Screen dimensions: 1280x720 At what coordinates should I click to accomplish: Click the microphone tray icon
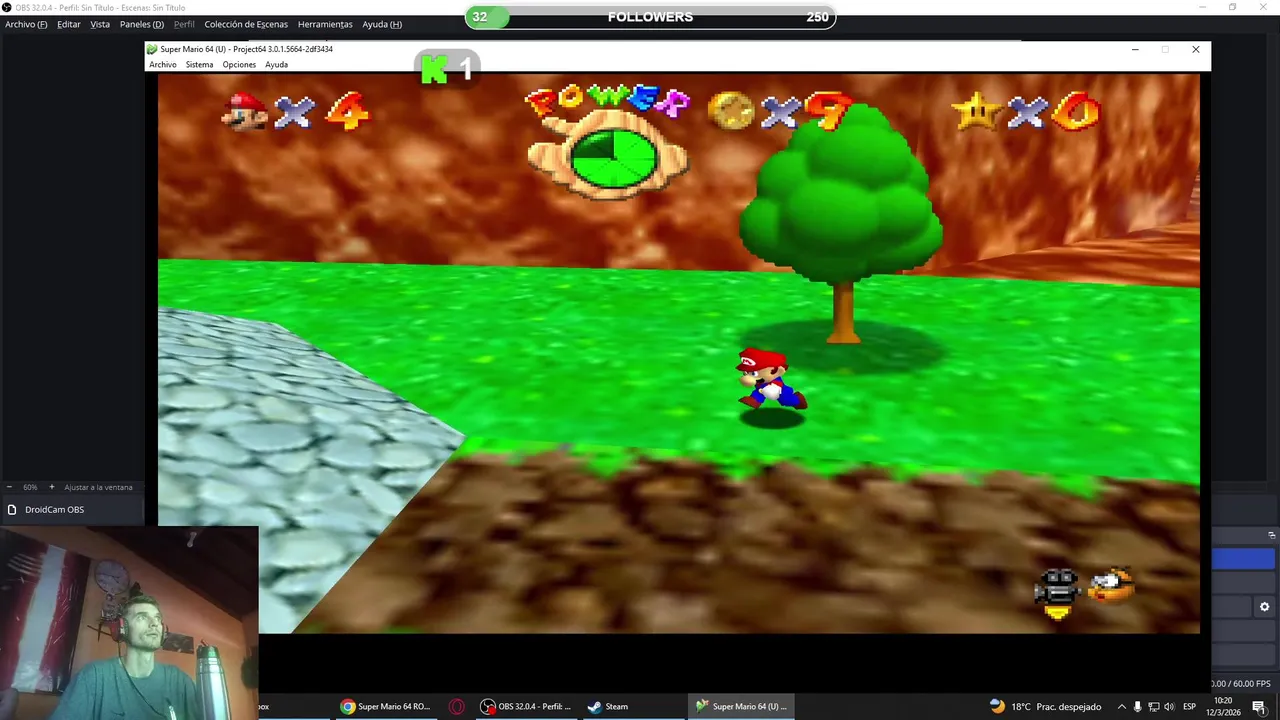pyautogui.click(x=1137, y=706)
